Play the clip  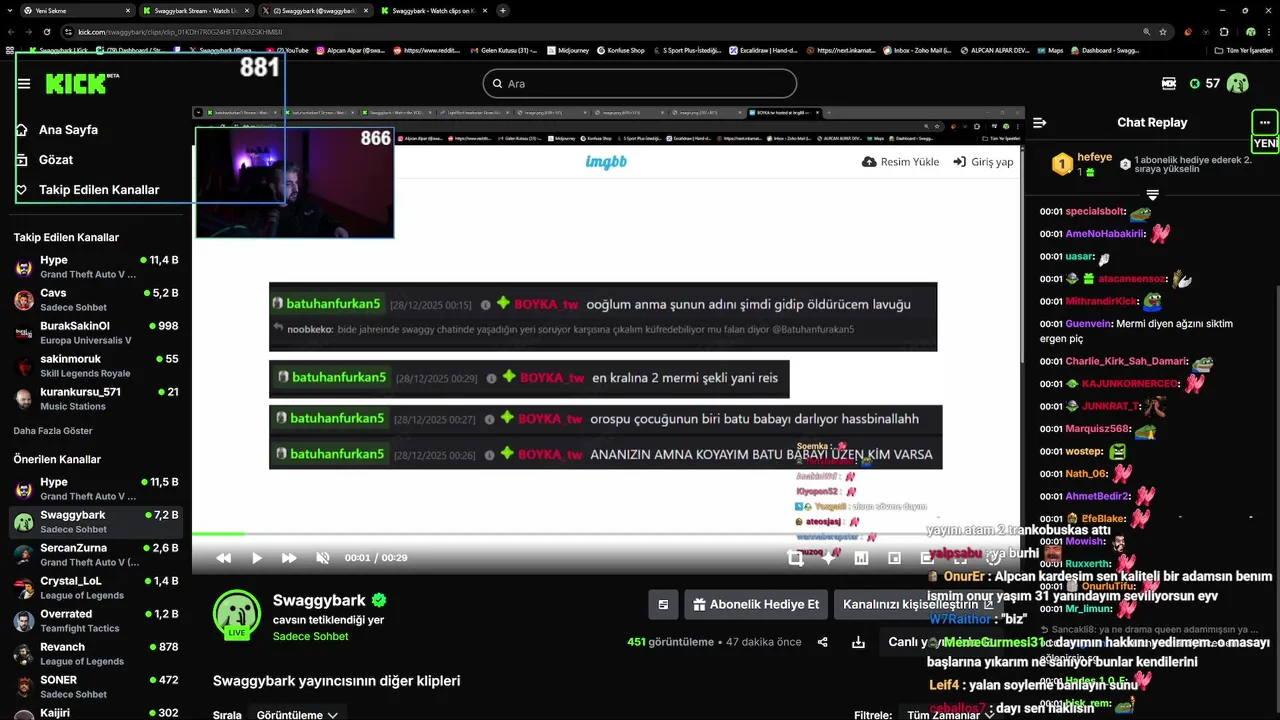click(x=257, y=558)
